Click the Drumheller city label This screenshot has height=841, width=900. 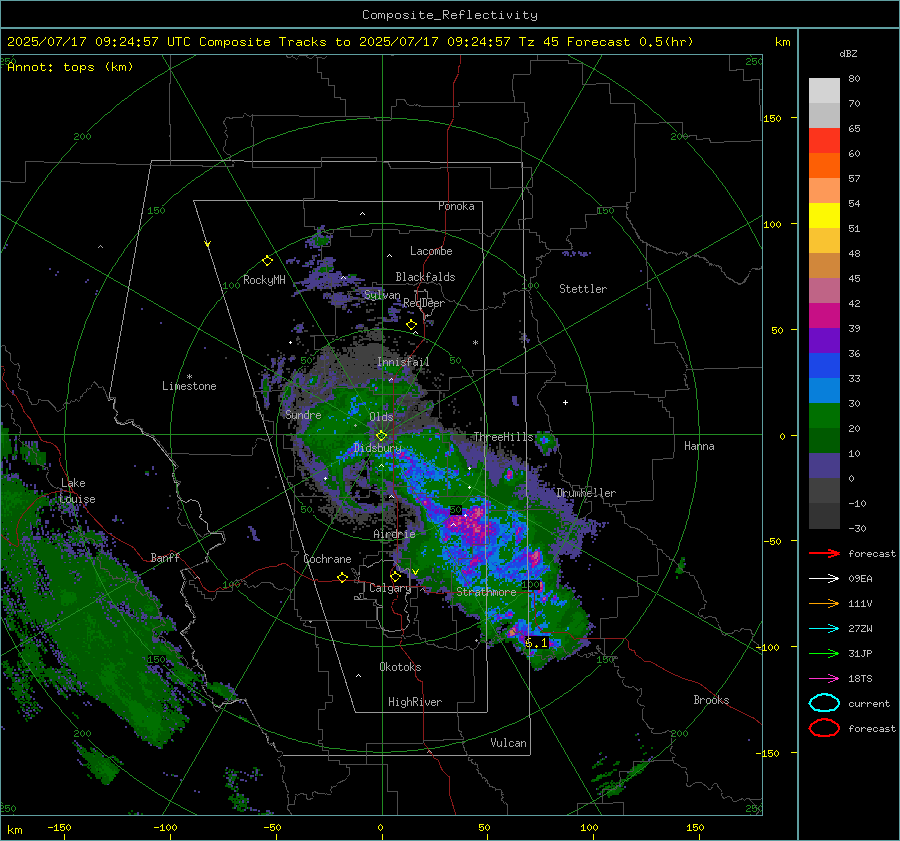586,493
